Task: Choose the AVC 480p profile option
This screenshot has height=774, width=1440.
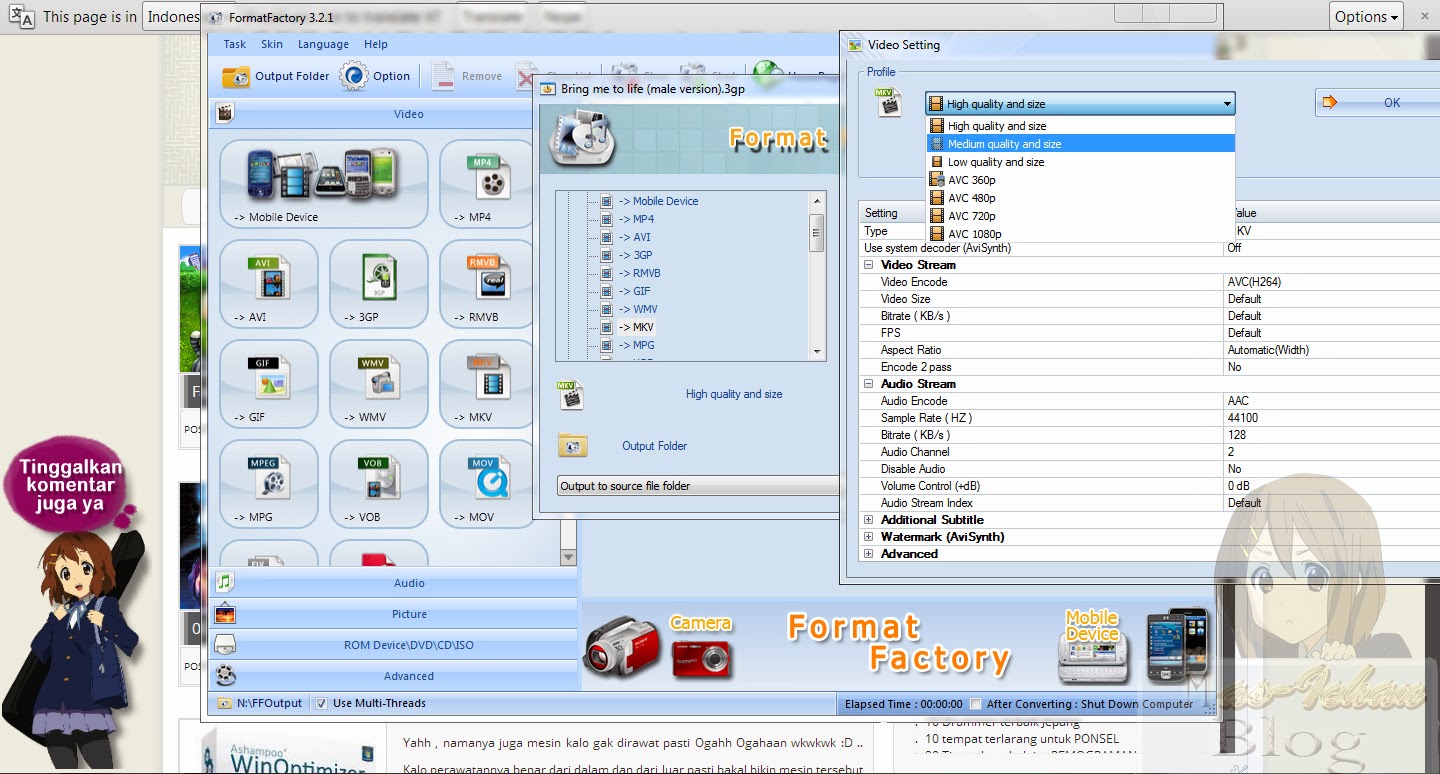Action: 1081,198
